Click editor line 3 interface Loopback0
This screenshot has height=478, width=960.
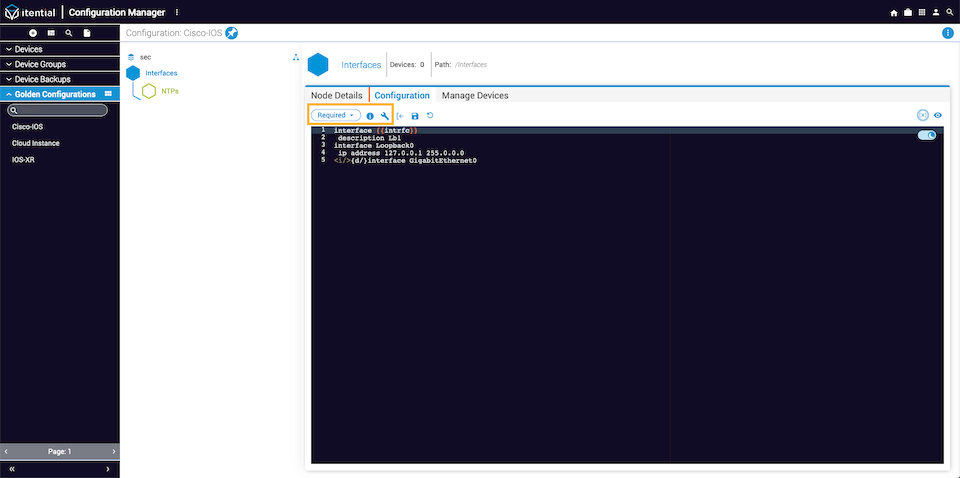point(373,145)
